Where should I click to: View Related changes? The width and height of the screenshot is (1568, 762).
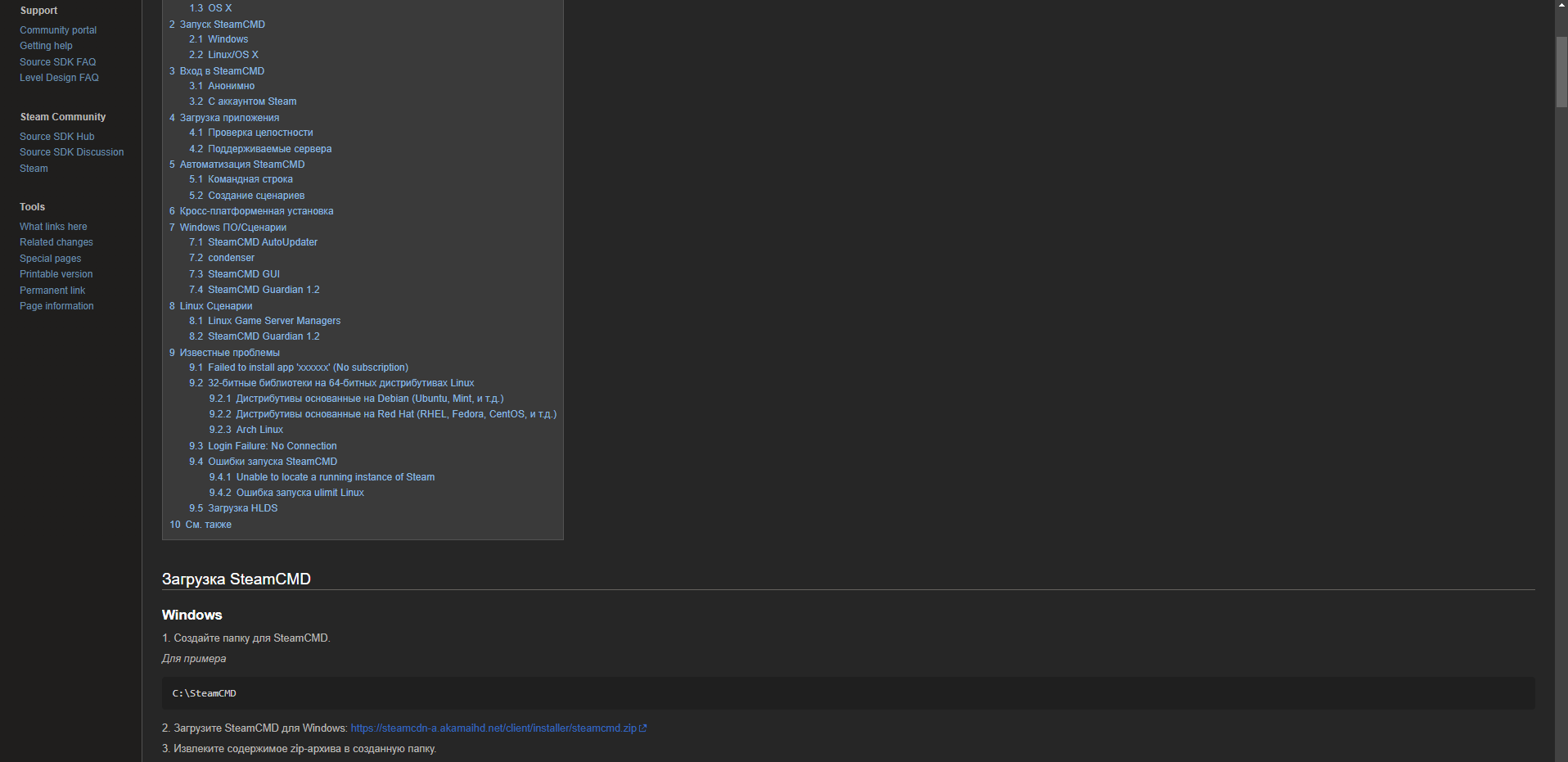(56, 242)
